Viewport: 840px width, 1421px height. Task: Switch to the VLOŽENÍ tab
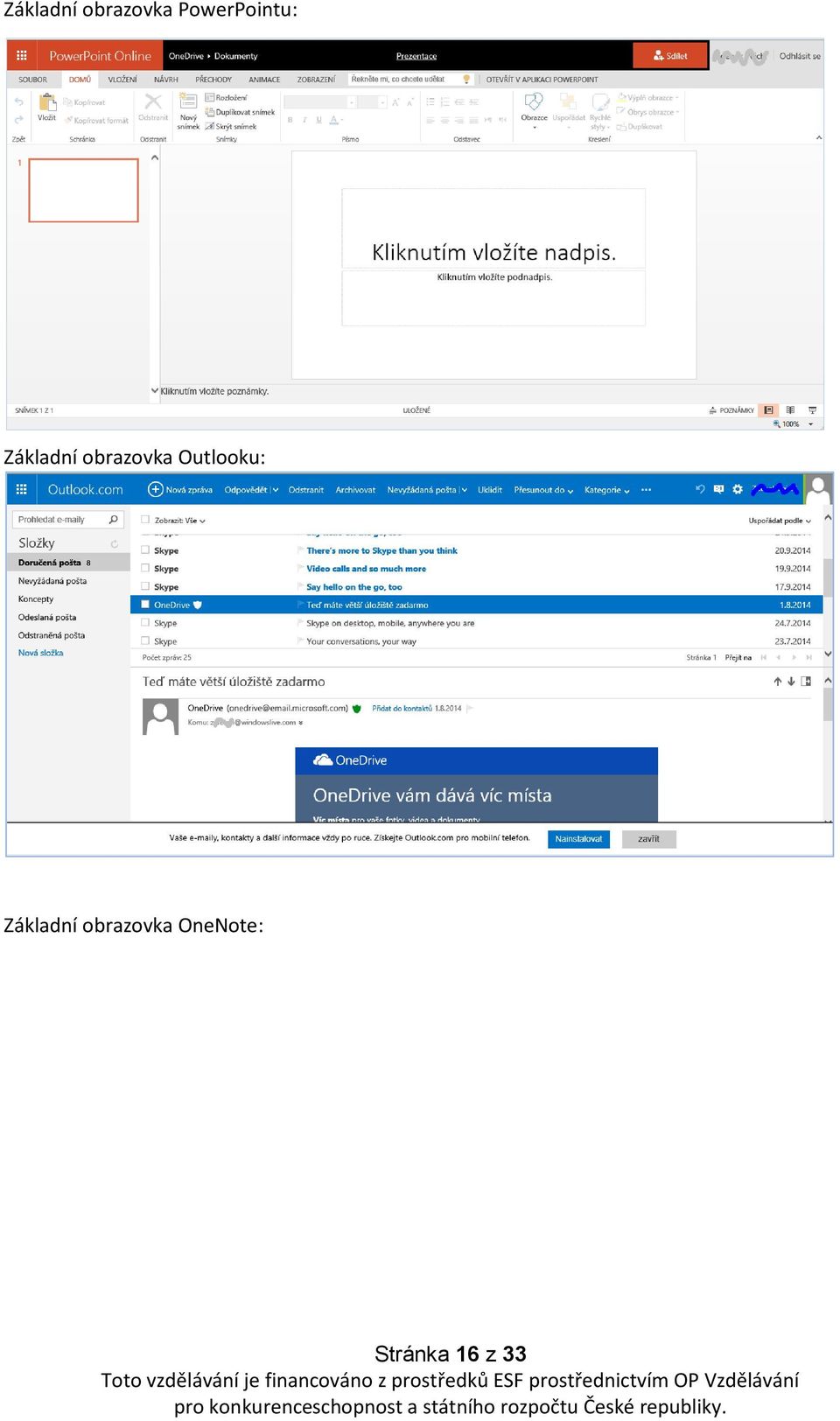122,80
